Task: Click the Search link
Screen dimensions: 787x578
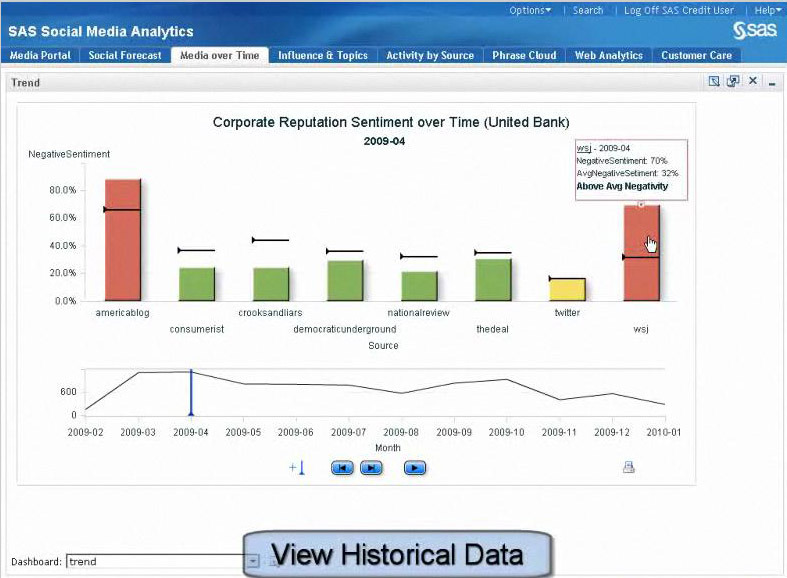Action: (588, 10)
